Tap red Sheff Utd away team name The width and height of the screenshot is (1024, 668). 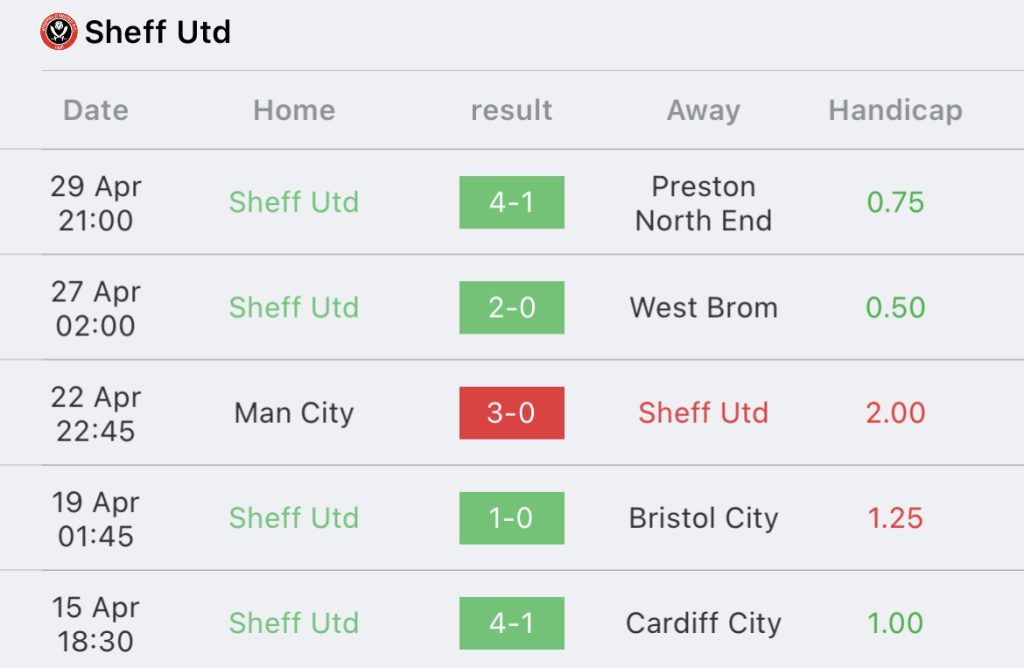click(703, 413)
